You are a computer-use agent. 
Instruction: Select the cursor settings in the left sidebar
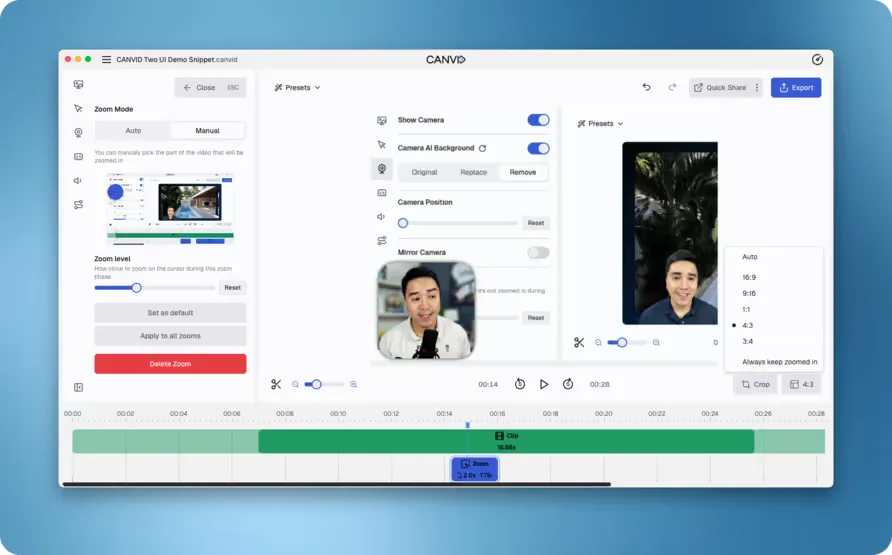78,108
